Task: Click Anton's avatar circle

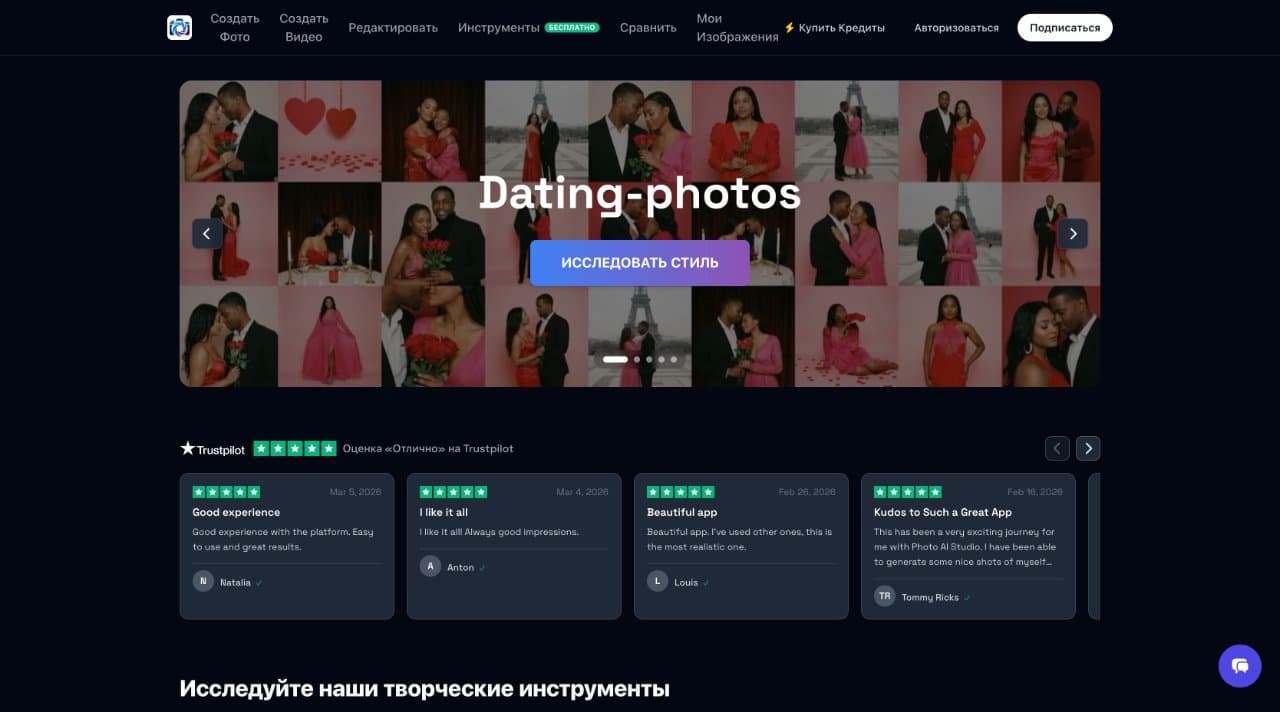Action: [x=430, y=566]
